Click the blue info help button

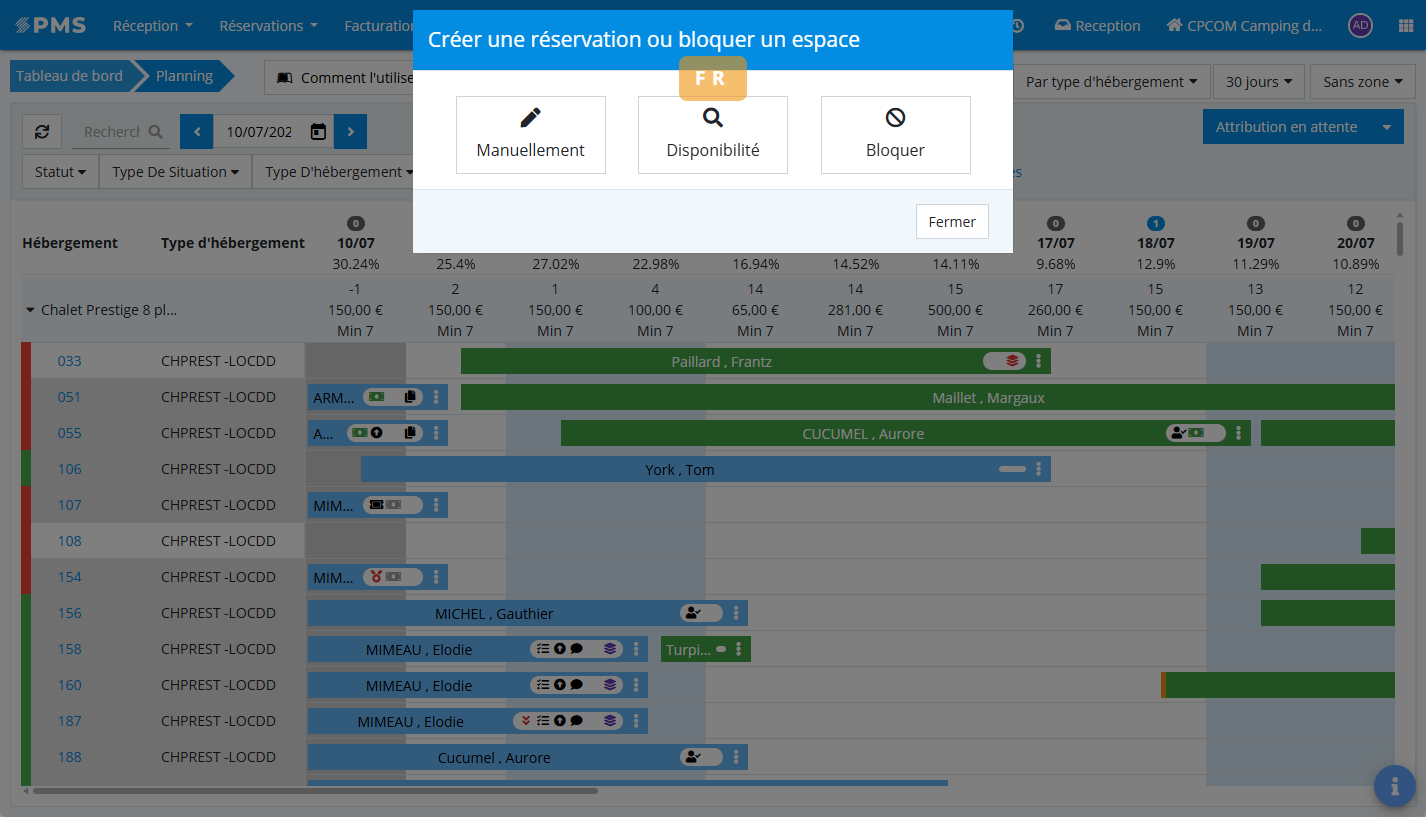point(1394,786)
